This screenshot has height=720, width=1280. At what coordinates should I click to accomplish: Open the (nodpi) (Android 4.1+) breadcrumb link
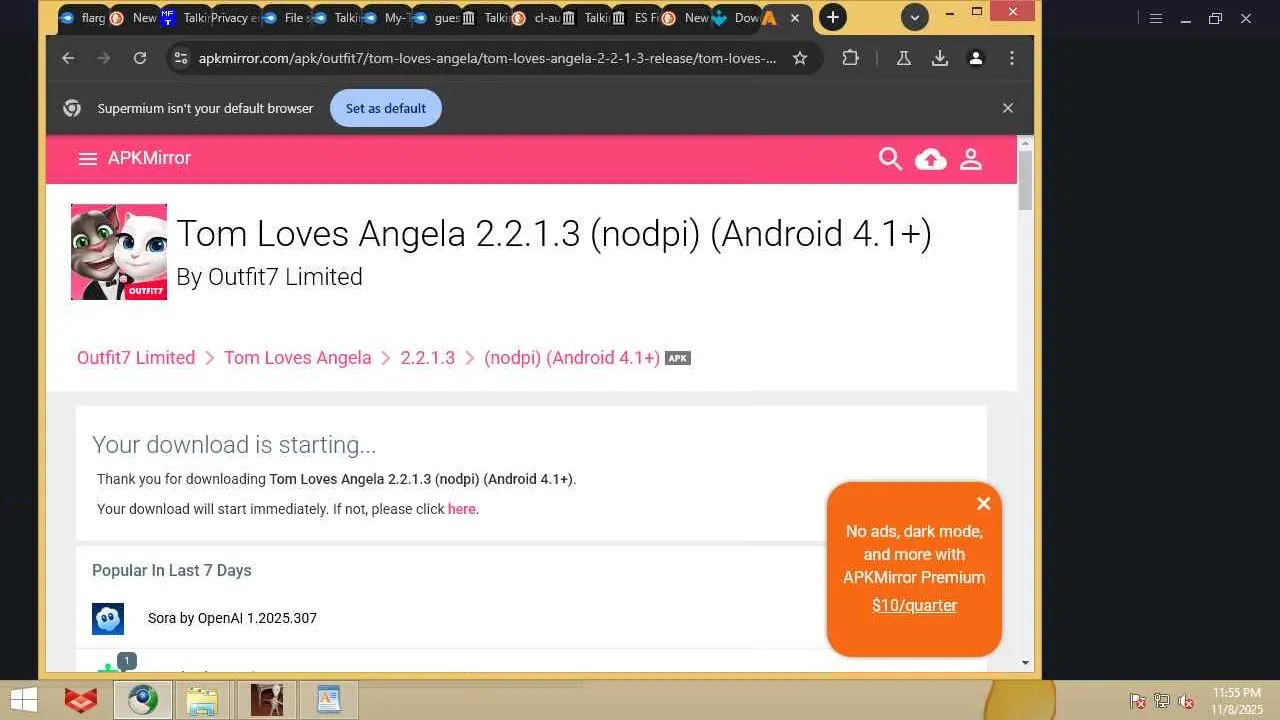tap(572, 358)
